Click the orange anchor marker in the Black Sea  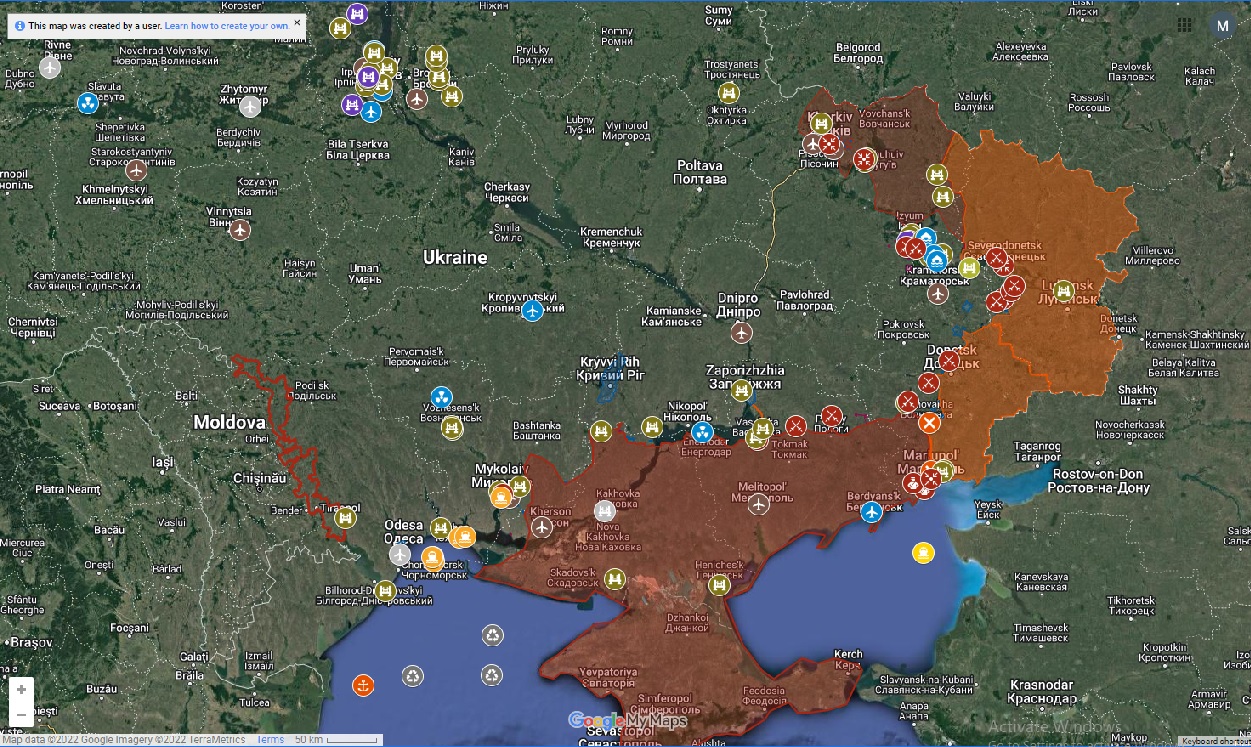(363, 685)
